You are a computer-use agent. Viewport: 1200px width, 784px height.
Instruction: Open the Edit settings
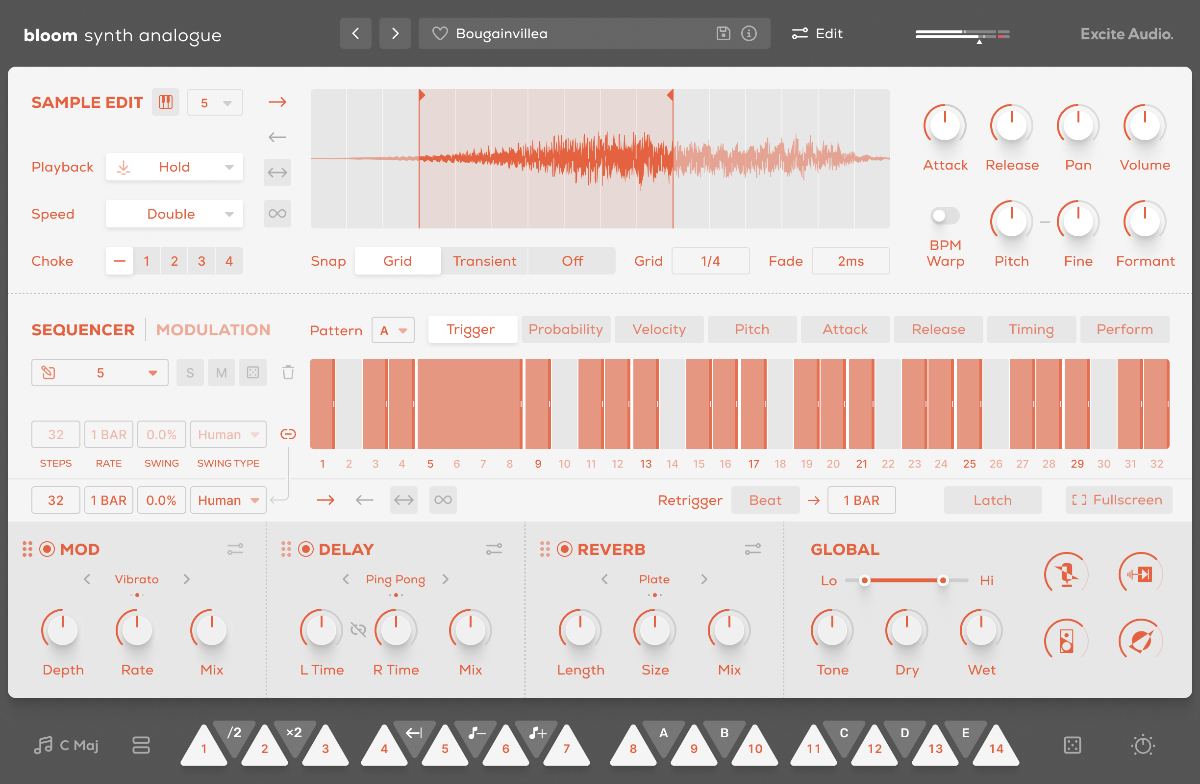click(x=817, y=33)
